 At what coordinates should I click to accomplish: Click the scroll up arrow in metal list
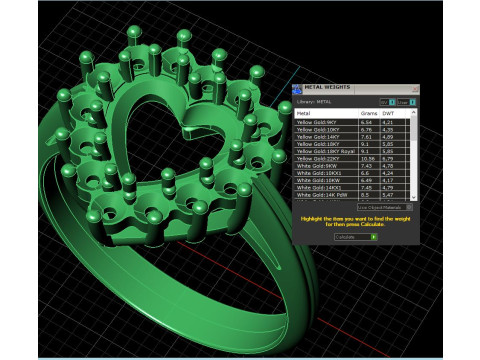tap(414, 112)
